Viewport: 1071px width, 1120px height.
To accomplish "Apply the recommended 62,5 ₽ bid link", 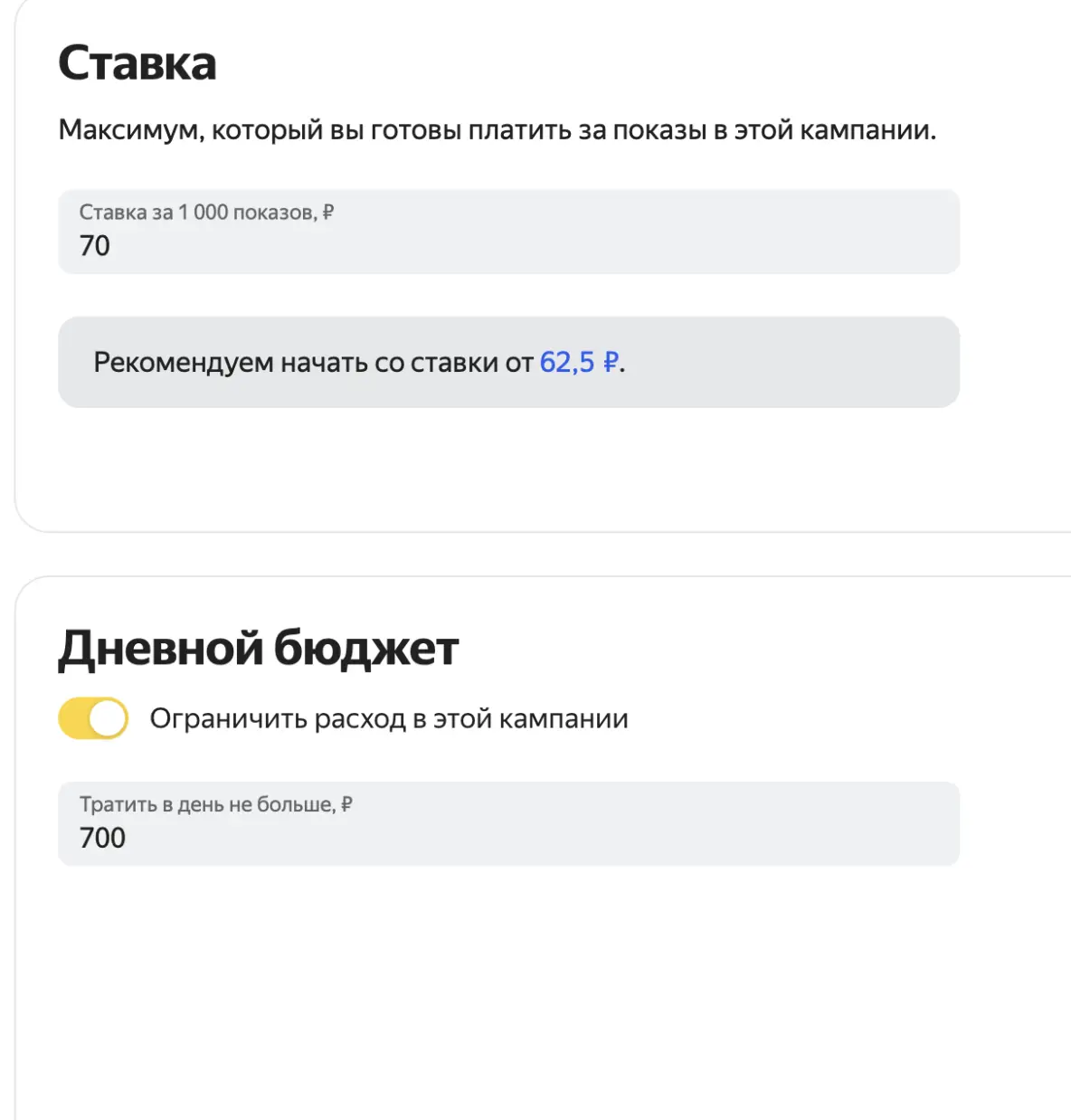I will (580, 362).
